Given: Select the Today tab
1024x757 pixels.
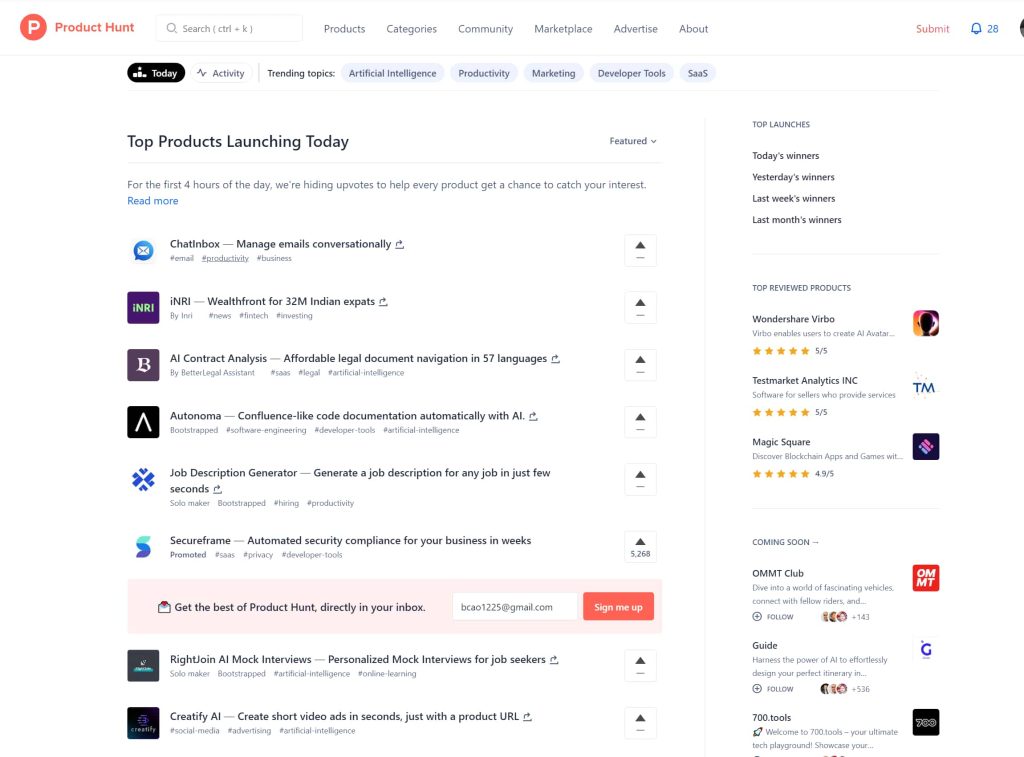Looking at the screenshot, I should [x=156, y=73].
